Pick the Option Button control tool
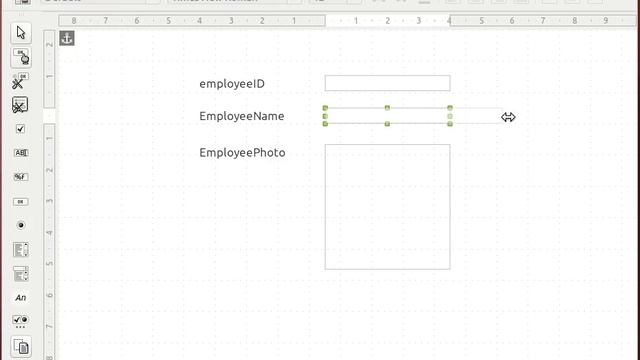This screenshot has height=360, width=640. [x=21, y=225]
